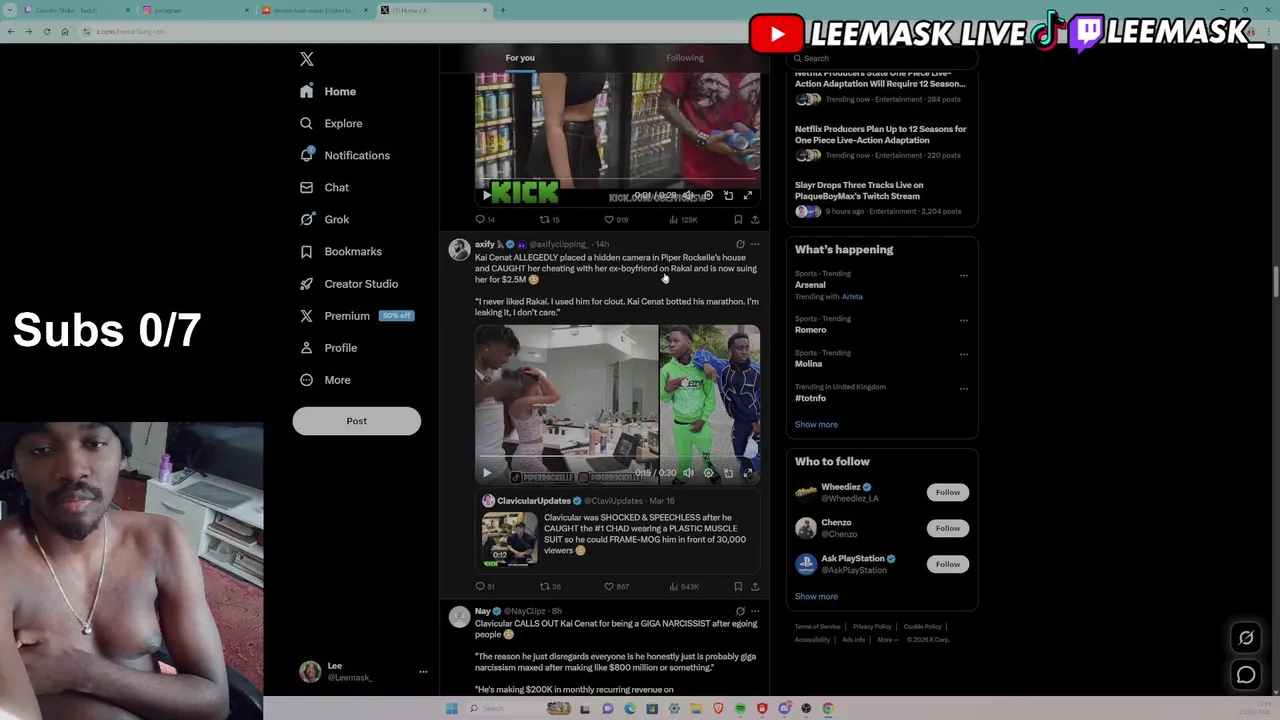The width and height of the screenshot is (1280, 720).
Task: Open settings on the Kick video
Action: tap(708, 195)
